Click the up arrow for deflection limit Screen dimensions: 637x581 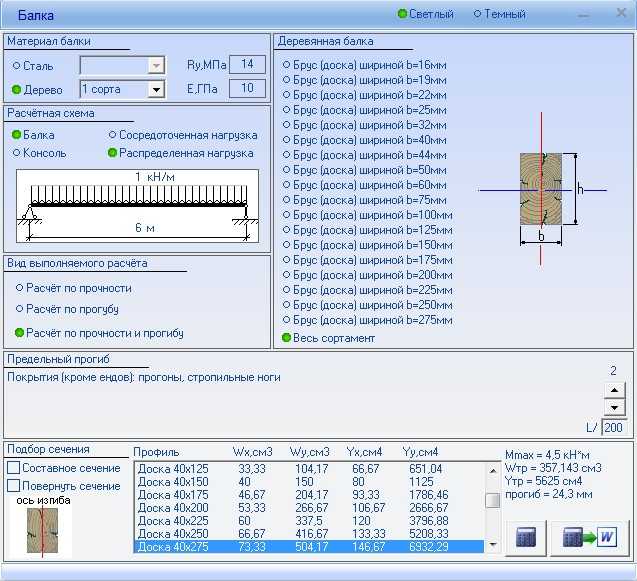(x=615, y=390)
